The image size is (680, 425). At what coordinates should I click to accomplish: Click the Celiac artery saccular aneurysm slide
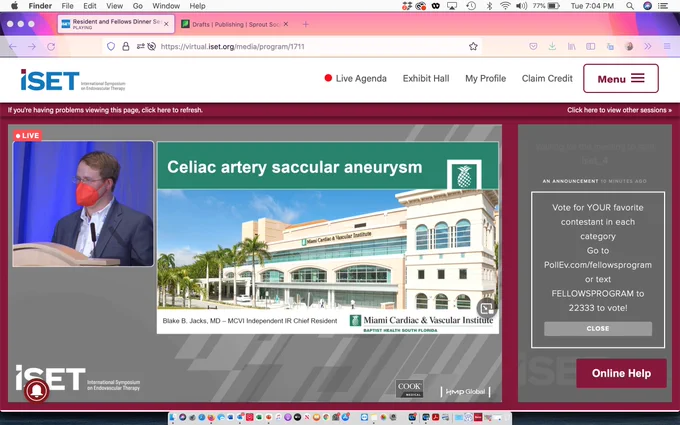tap(327, 238)
